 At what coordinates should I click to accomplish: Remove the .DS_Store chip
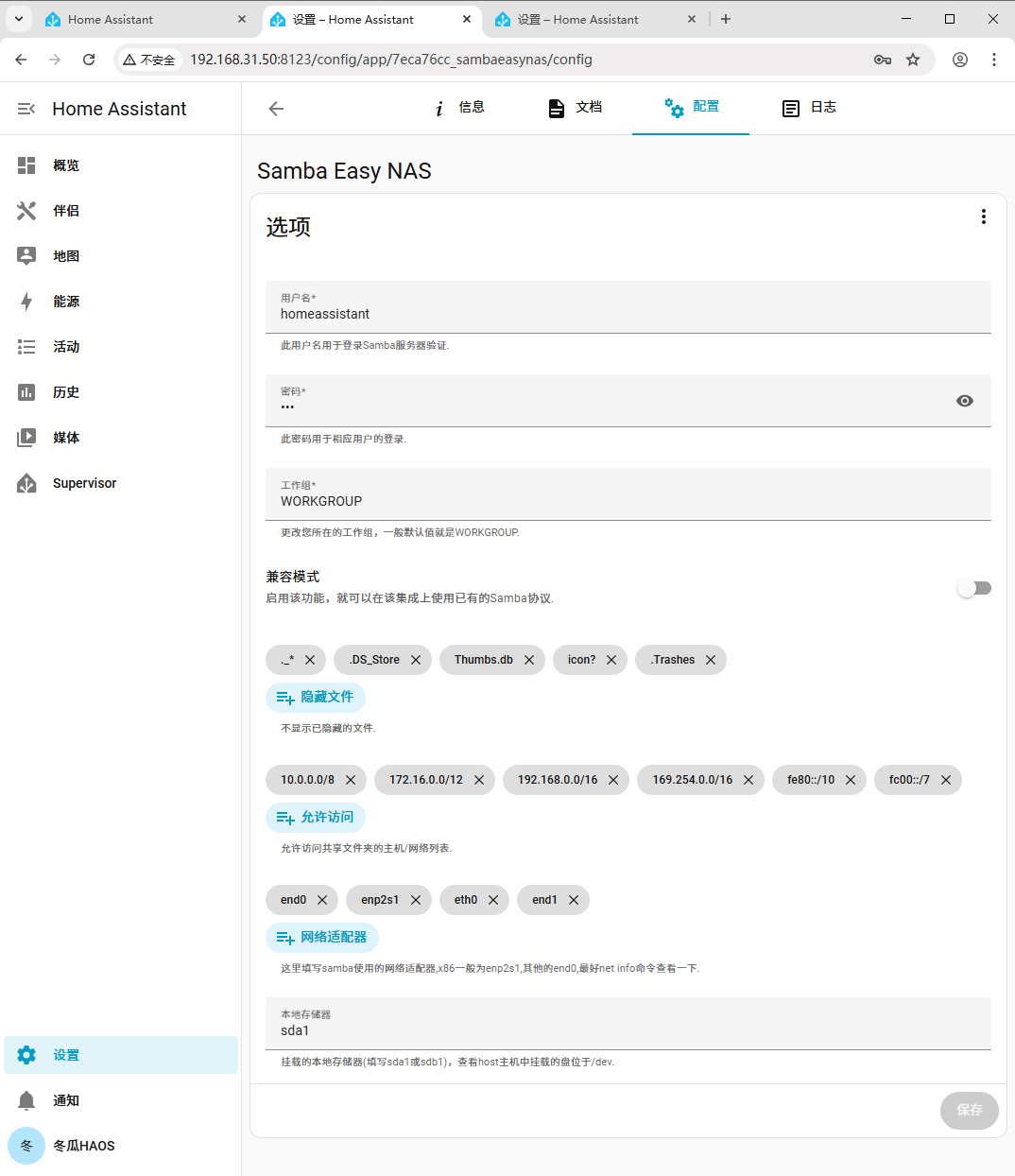click(x=416, y=660)
